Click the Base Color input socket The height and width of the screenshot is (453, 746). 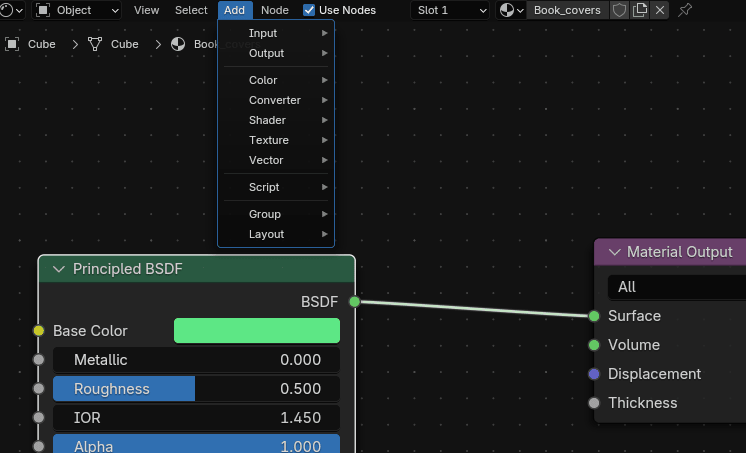(x=39, y=331)
